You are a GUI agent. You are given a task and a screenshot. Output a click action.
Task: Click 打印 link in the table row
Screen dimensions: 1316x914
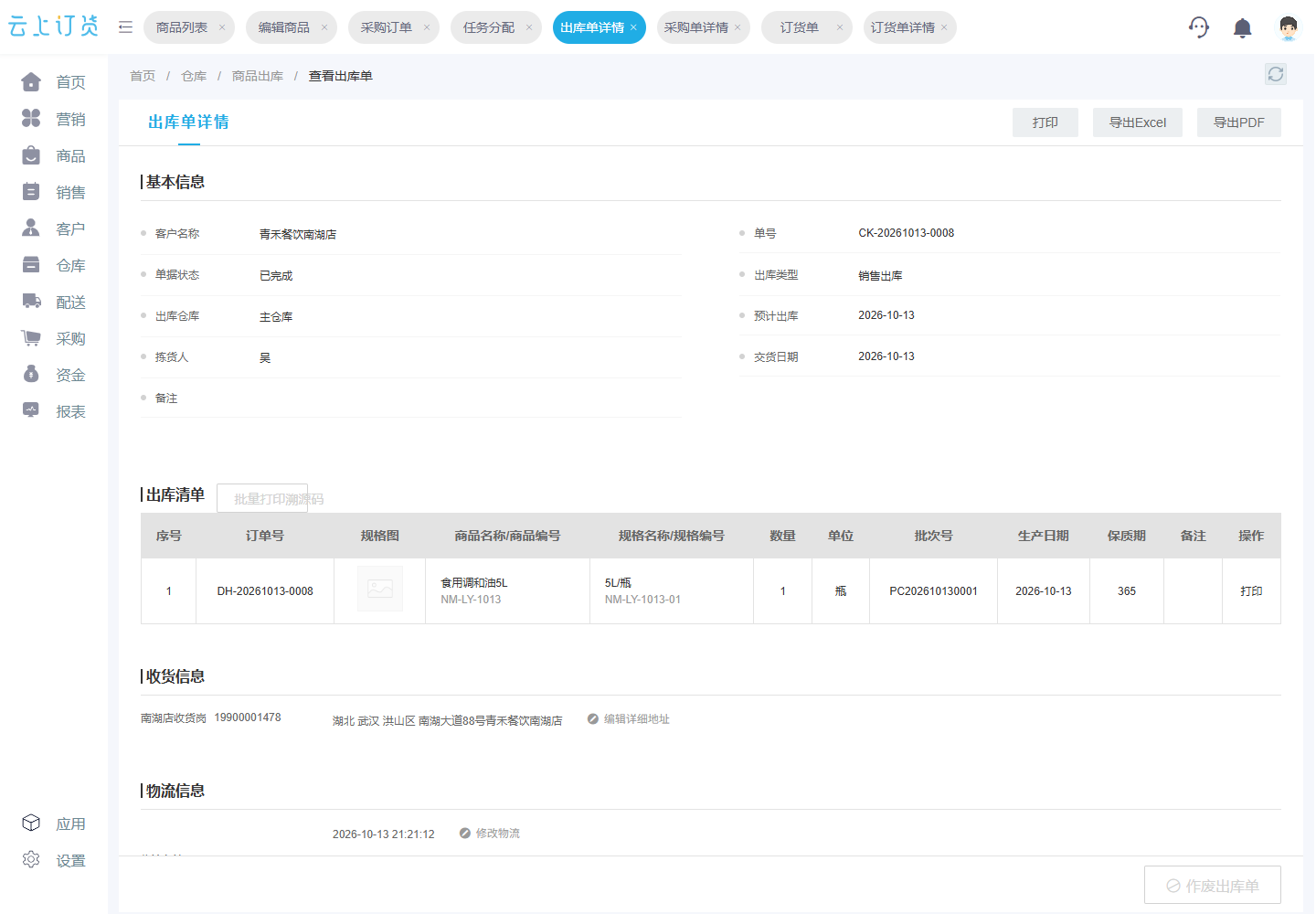1251,591
